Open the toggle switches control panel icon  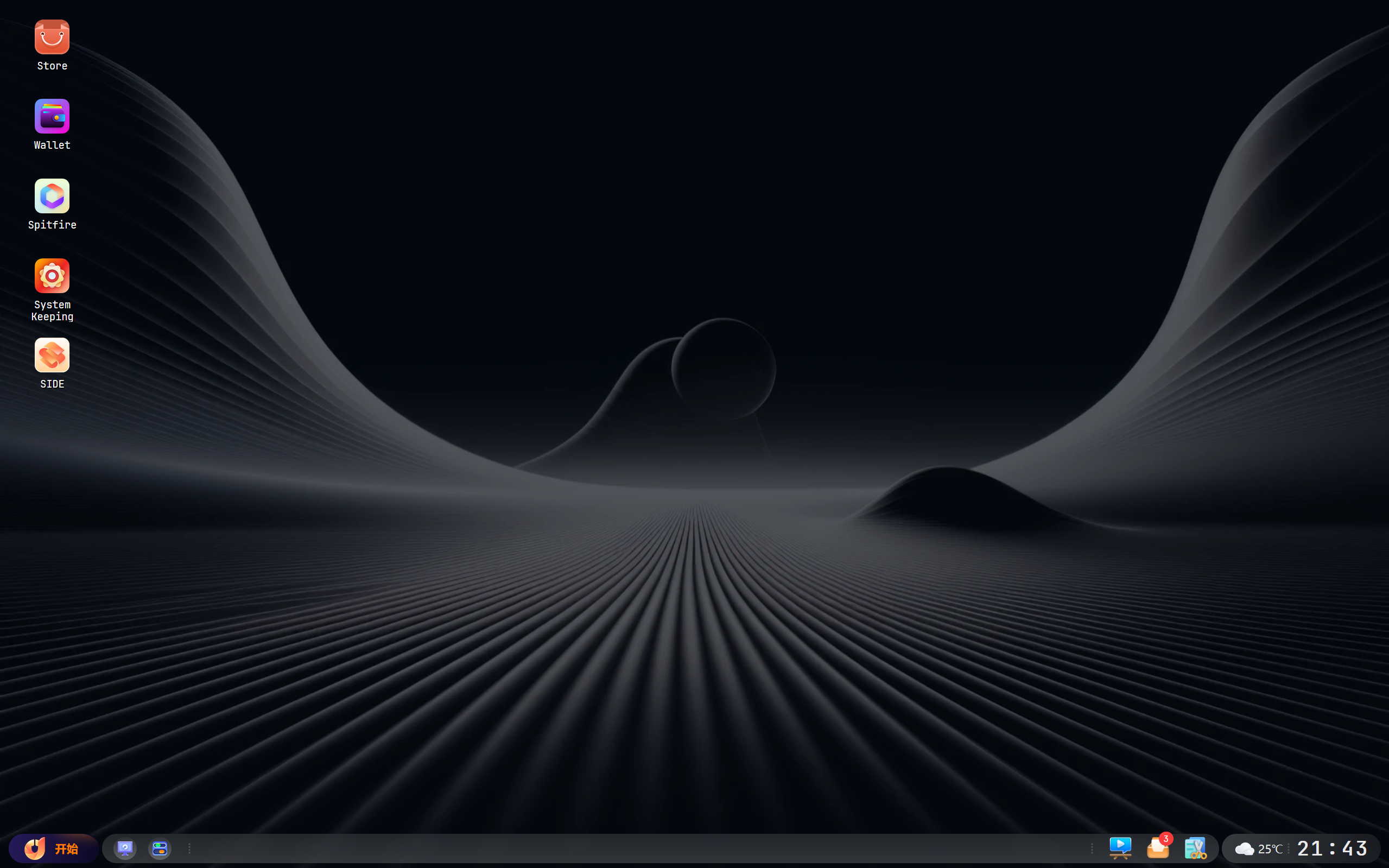[x=160, y=848]
